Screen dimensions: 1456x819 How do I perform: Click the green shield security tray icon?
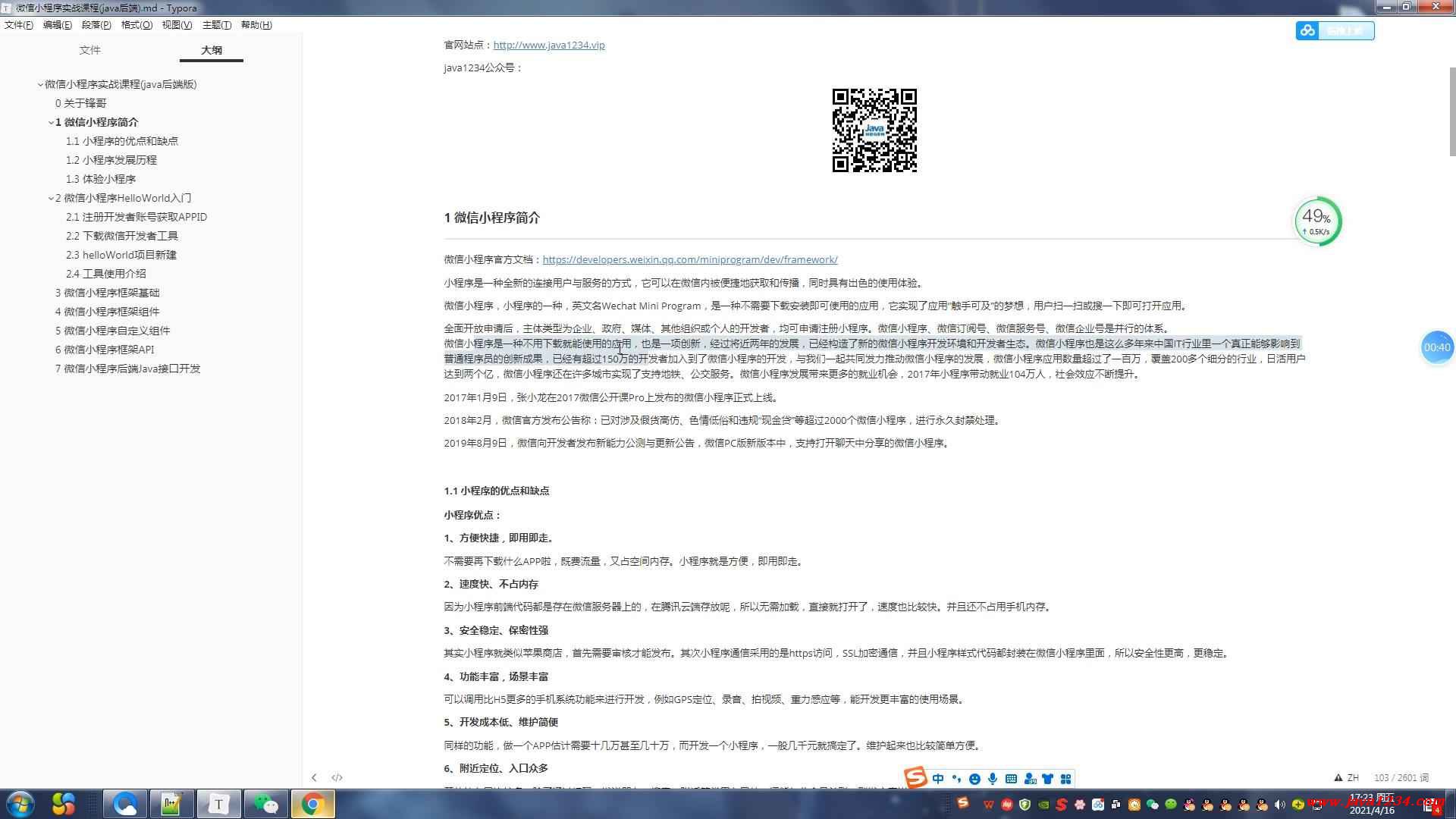pyautogui.click(x=1025, y=805)
